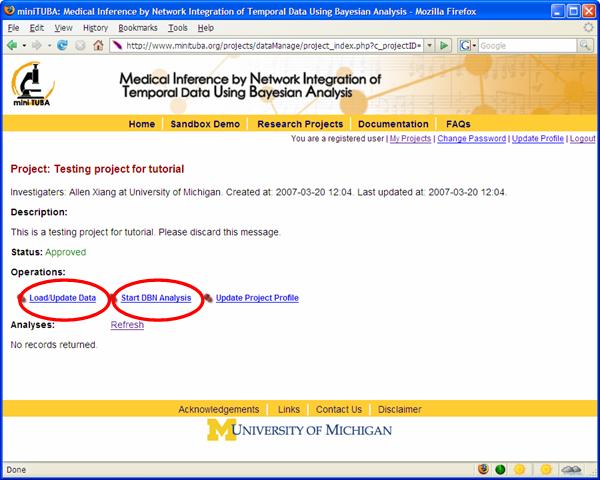
Task: Click the Start DBN Analysis link
Action: (x=156, y=298)
